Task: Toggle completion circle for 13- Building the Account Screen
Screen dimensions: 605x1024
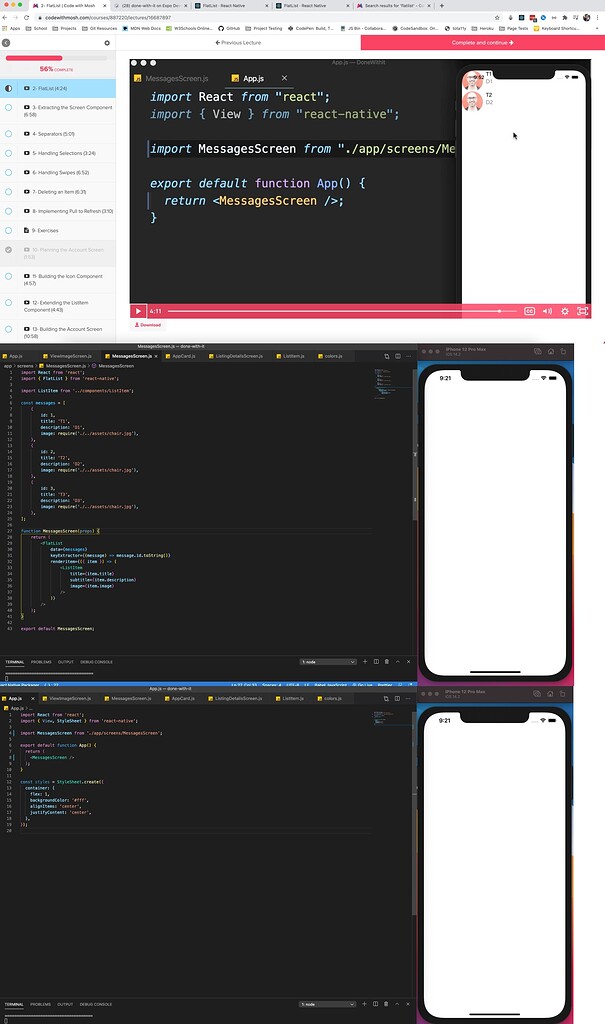Action: (x=8, y=329)
